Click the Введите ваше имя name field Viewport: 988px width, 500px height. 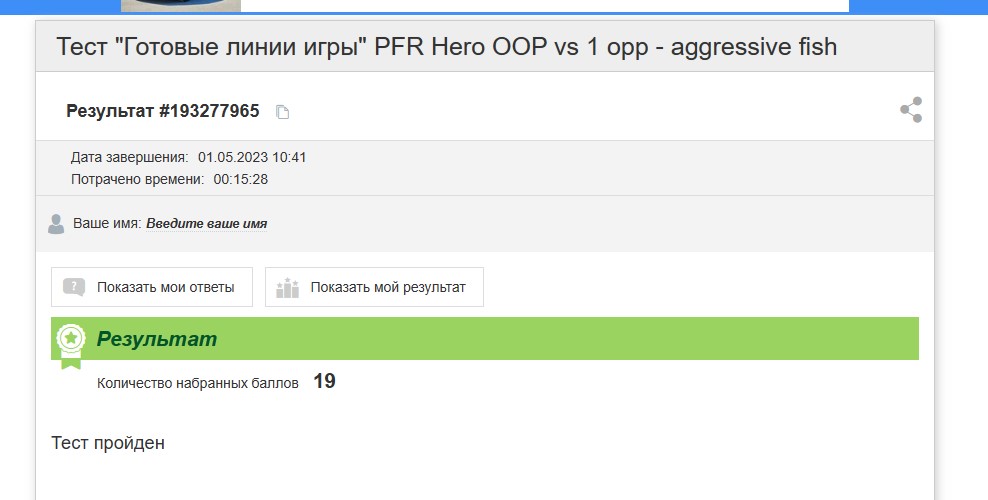206,224
